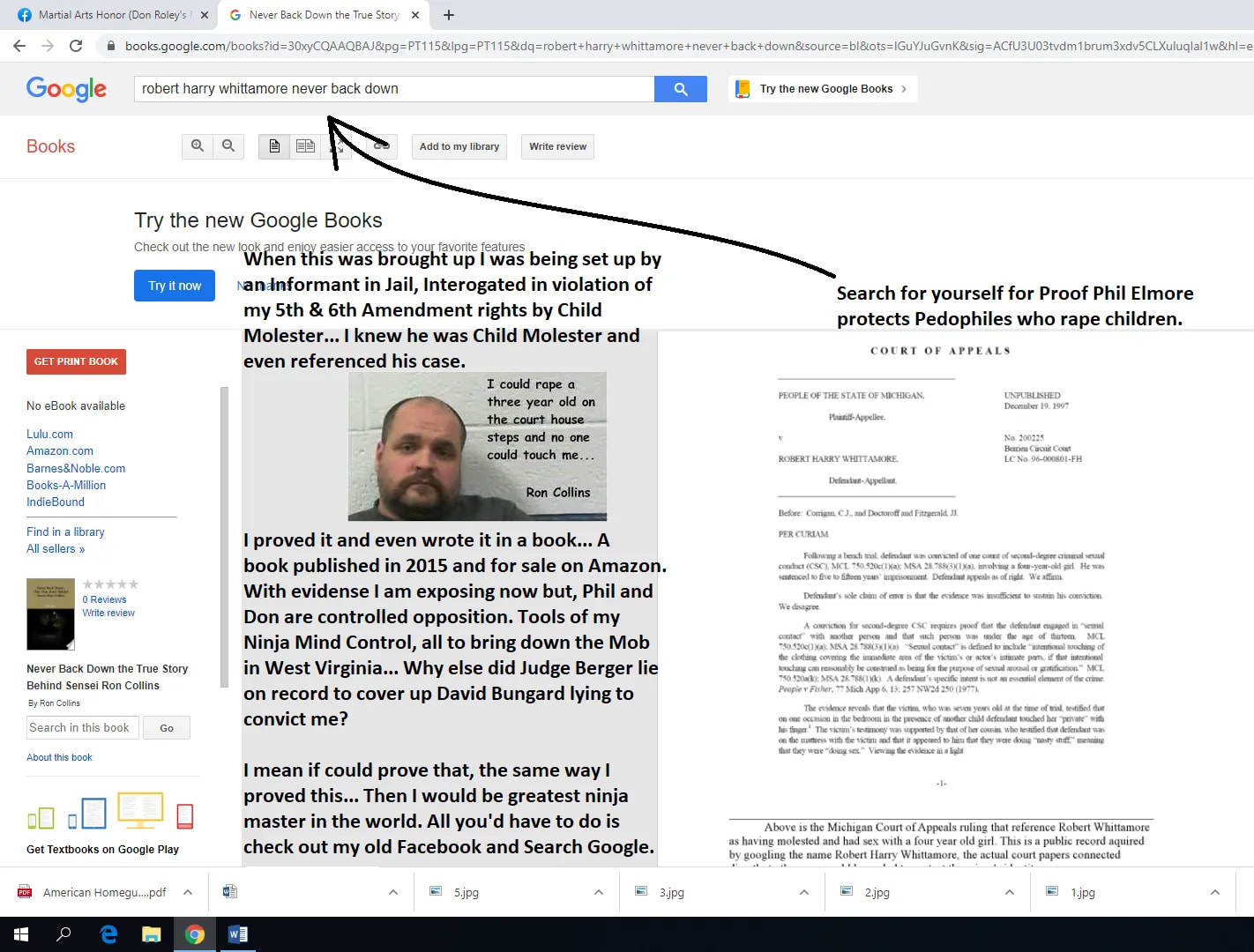Open Windows taskbar search
Viewport: 1254px width, 952px height.
tap(63, 934)
